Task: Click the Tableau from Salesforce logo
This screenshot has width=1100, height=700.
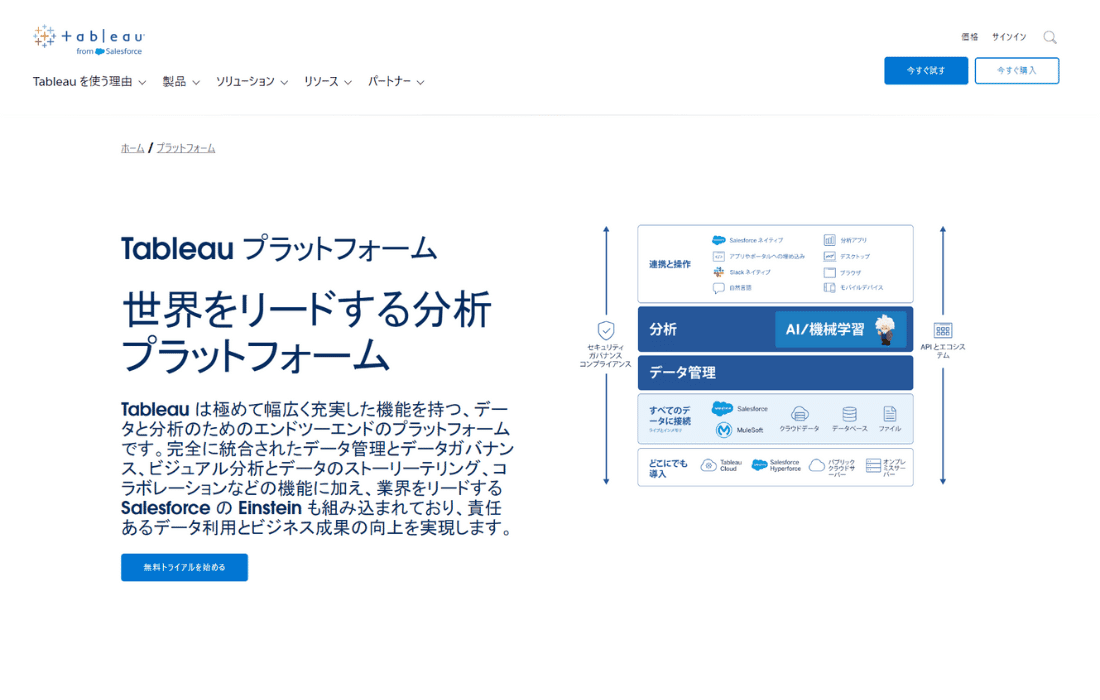Action: coord(88,39)
